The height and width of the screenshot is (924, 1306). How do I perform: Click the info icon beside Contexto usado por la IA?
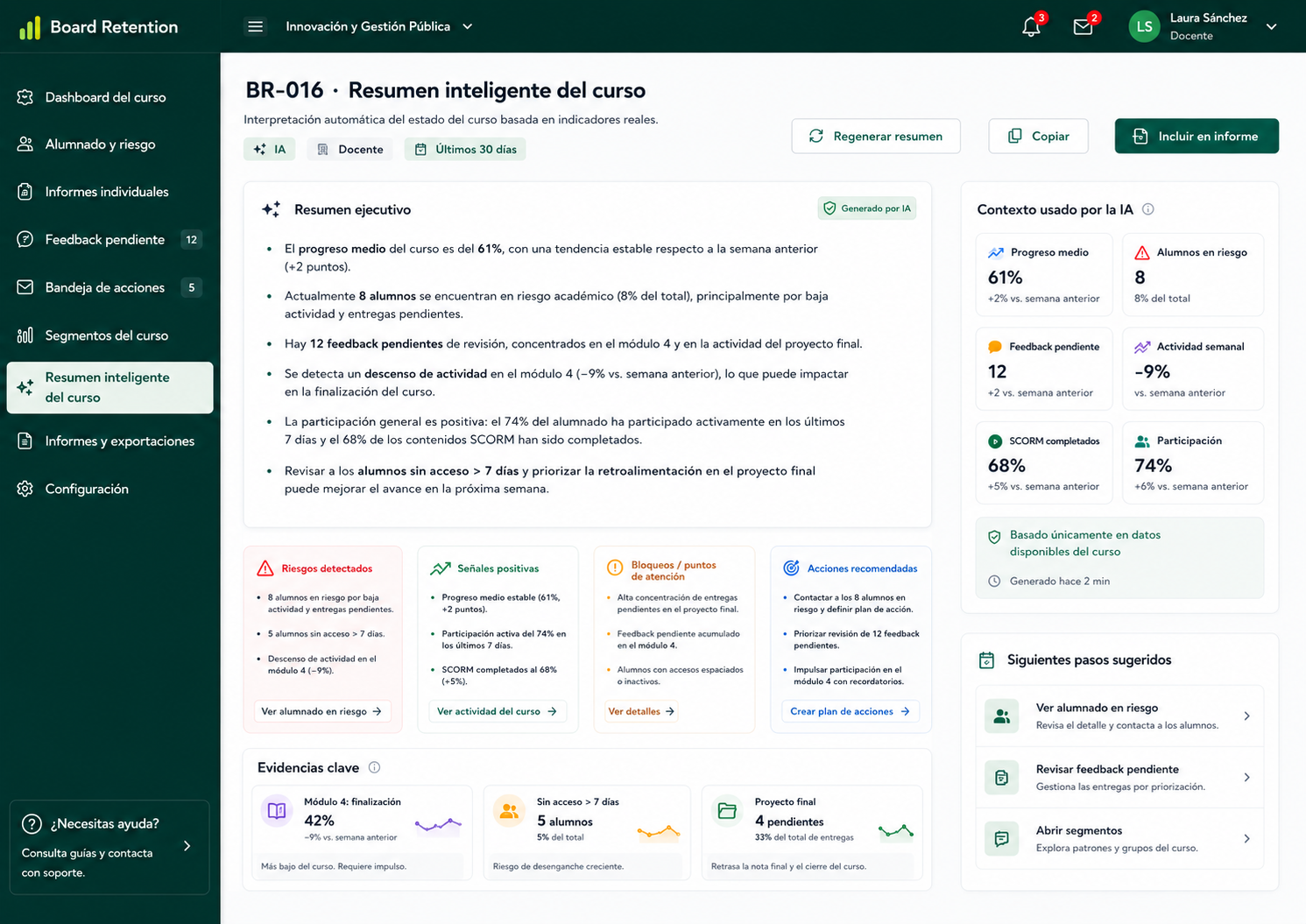1147,209
